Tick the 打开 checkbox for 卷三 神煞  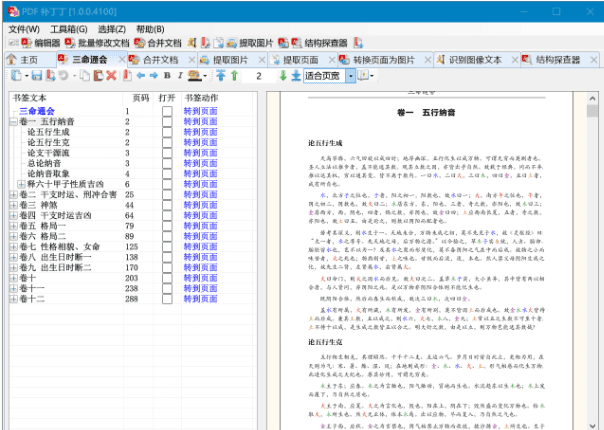coord(167,205)
